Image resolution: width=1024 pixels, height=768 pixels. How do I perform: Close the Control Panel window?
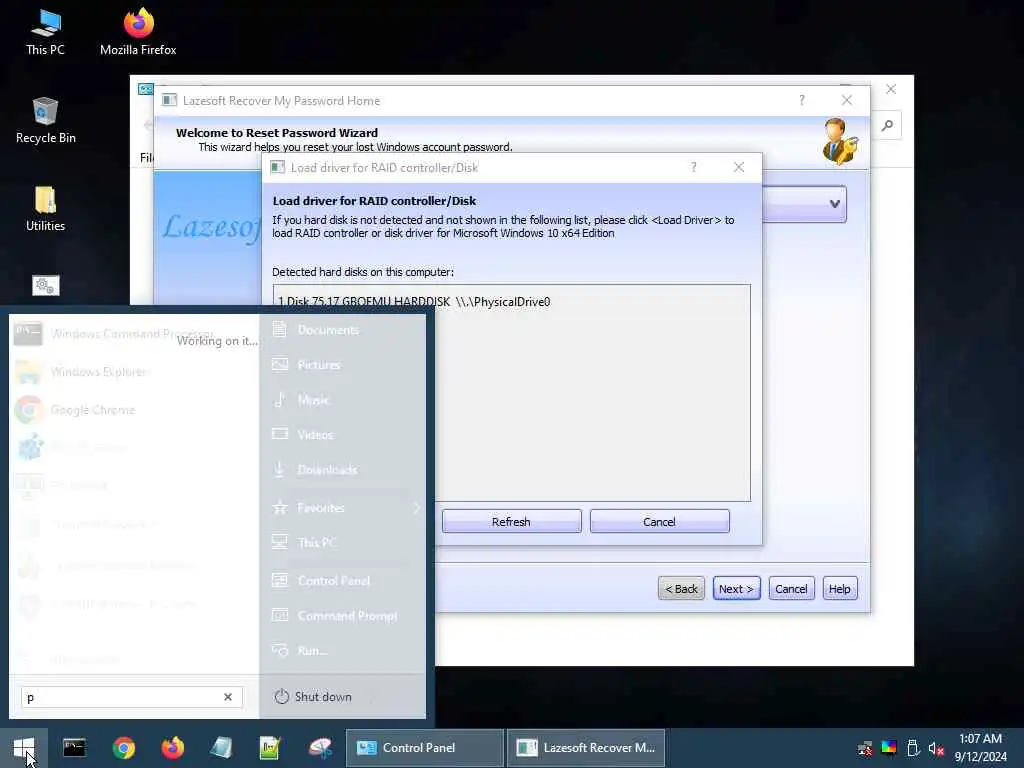pos(891,89)
